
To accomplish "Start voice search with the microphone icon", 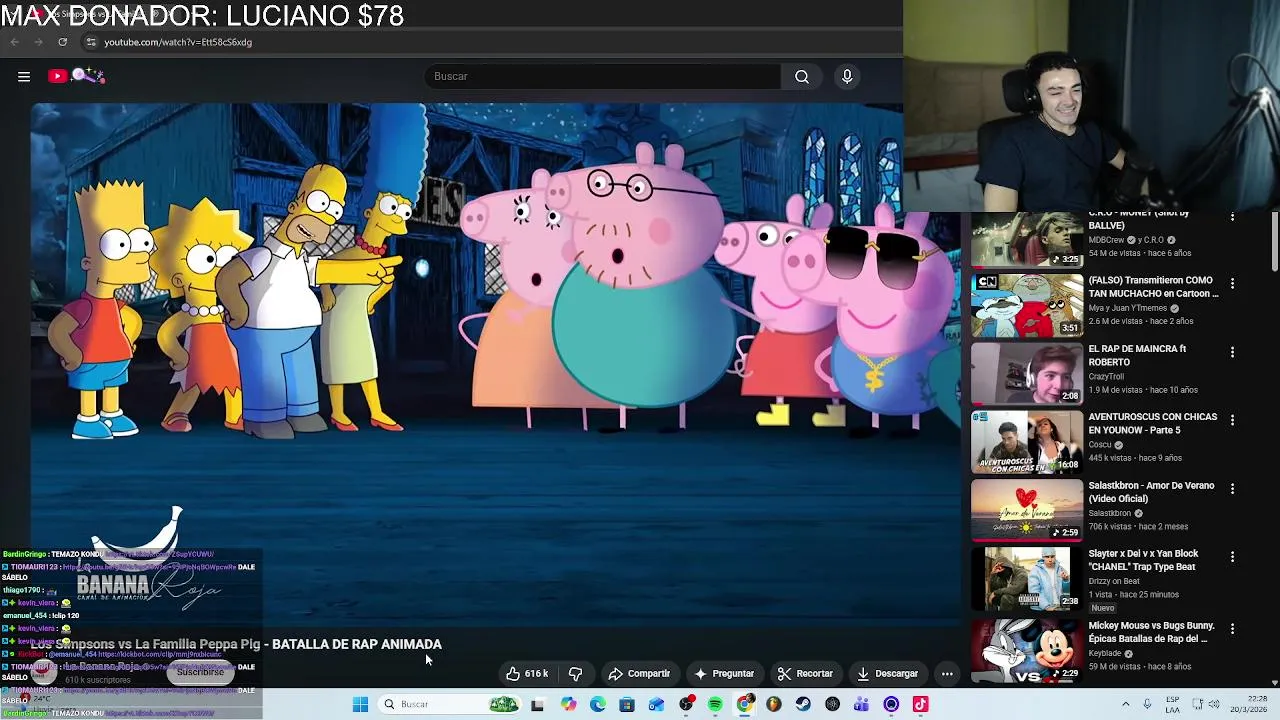I will pyautogui.click(x=847, y=76).
